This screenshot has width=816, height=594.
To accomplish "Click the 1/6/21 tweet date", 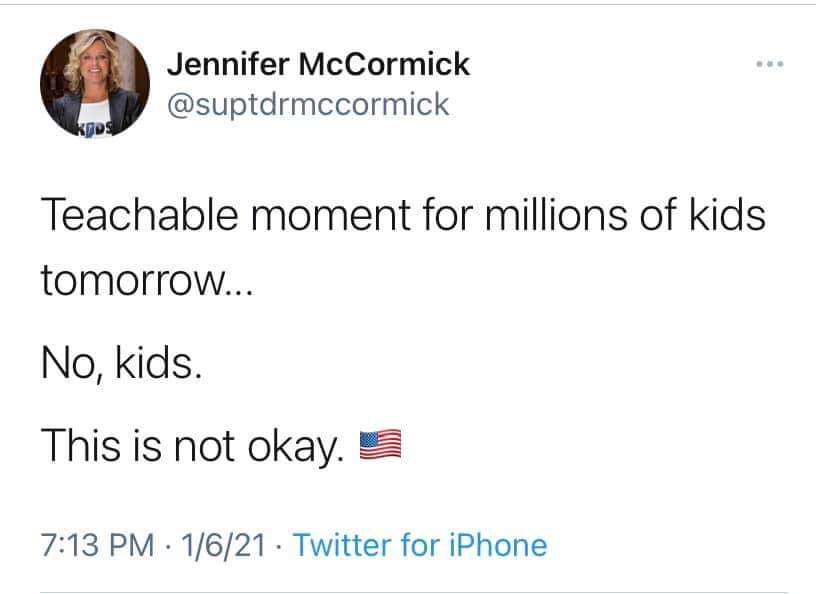I will [223, 545].
